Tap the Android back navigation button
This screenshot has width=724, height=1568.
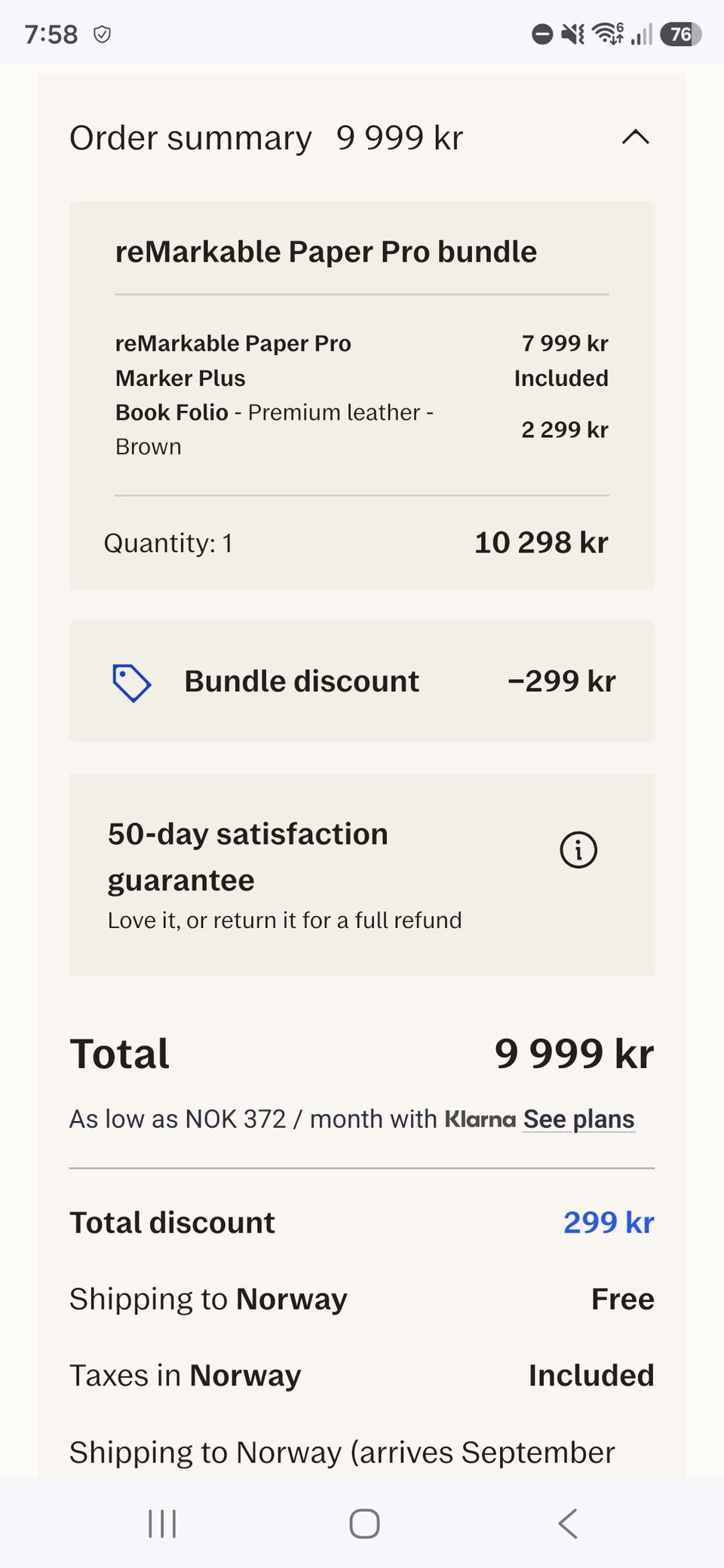(568, 1524)
